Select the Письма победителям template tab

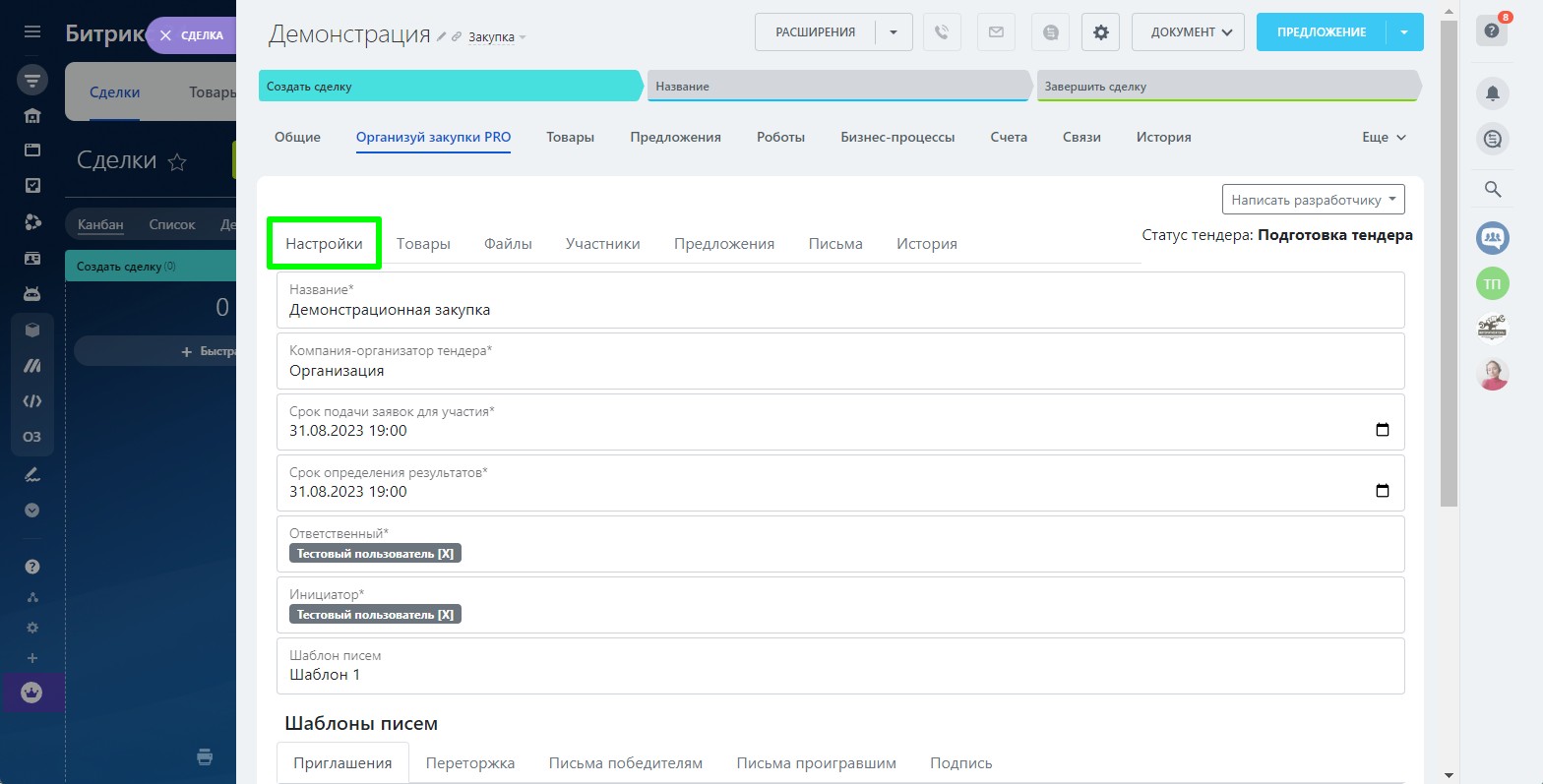click(626, 763)
